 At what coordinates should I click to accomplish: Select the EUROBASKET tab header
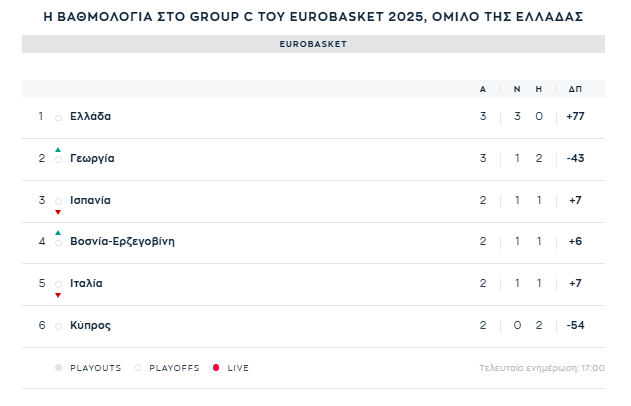(x=313, y=44)
